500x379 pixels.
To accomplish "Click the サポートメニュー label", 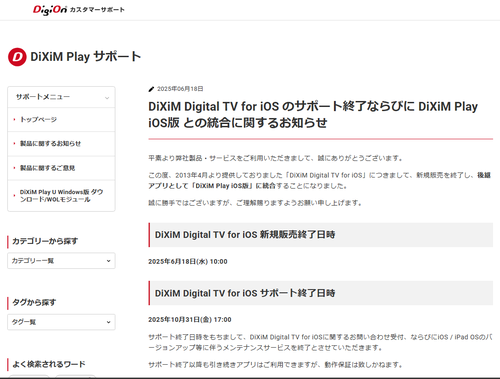I will pos(43,97).
